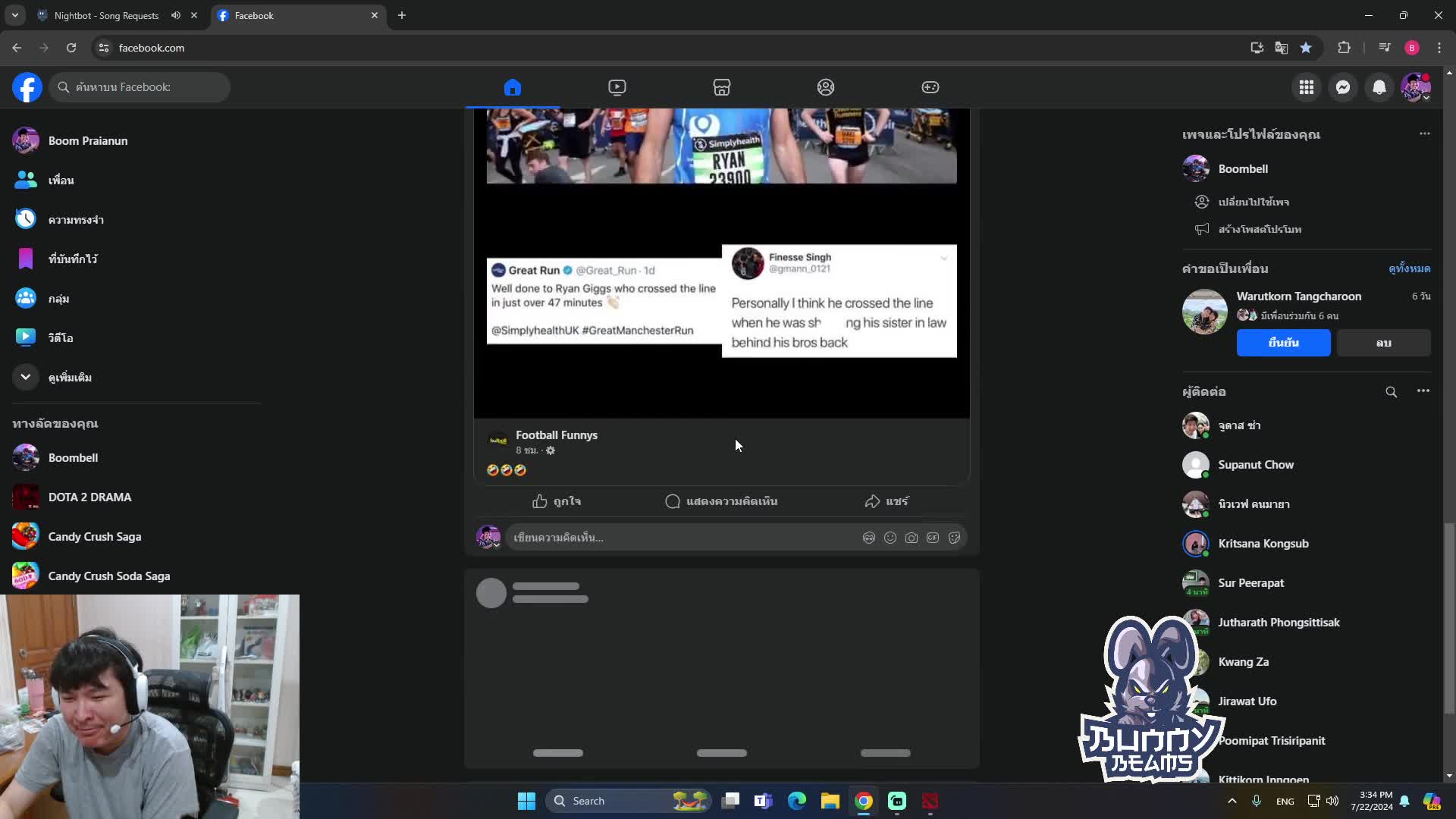Open DOTA 2 DRAMA shortcut
This screenshot has width=1456, height=819.
pyautogui.click(x=136, y=497)
